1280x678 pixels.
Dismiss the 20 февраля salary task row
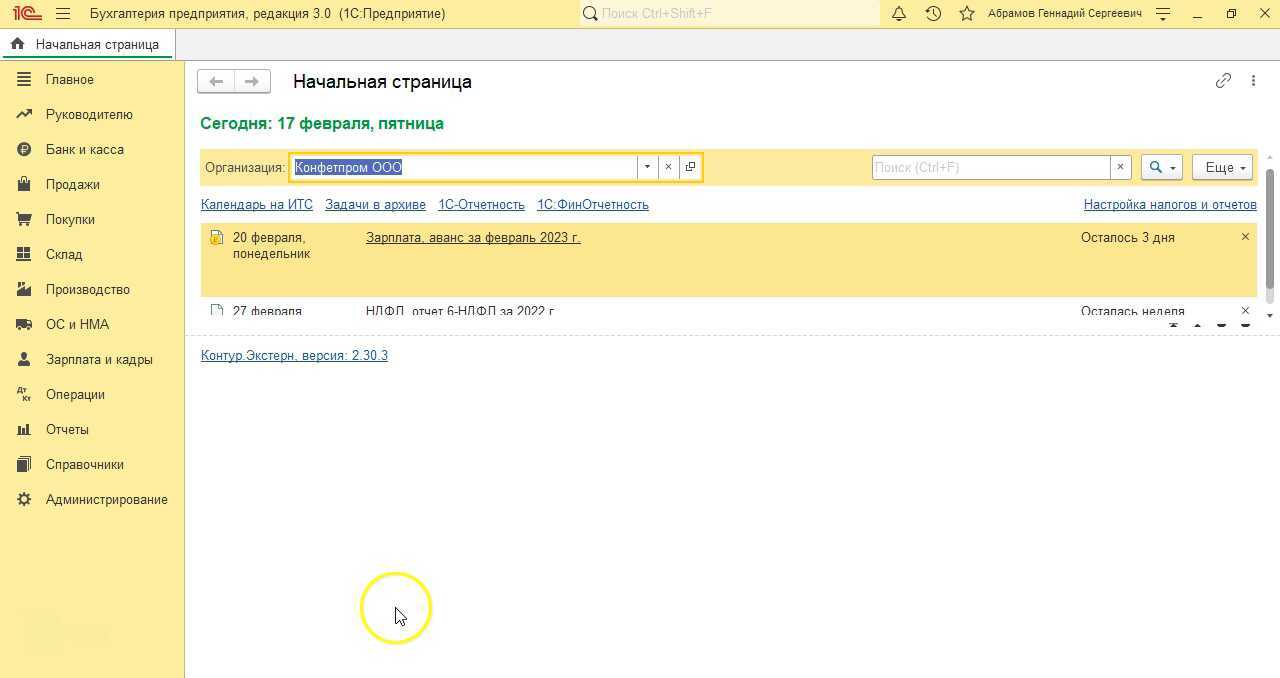pos(1245,237)
